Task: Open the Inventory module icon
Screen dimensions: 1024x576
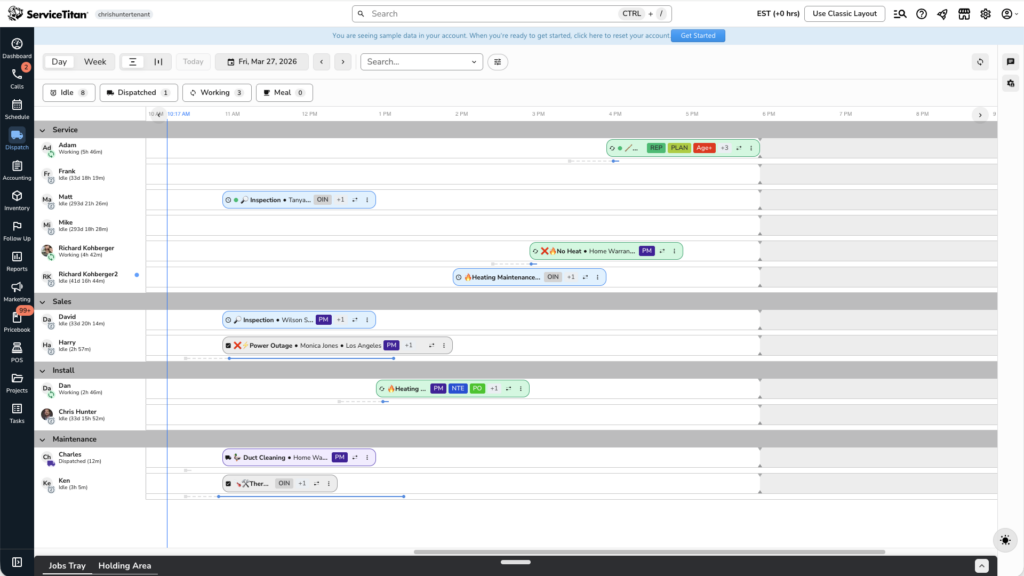Action: tap(17, 199)
